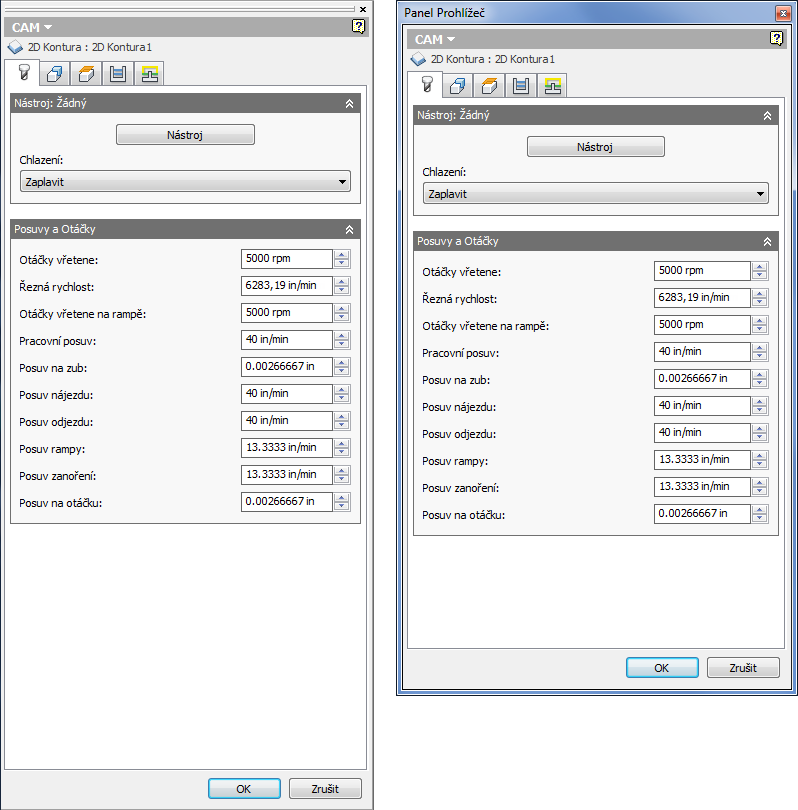
Task: Open Heights tab in left panel
Action: 86,74
